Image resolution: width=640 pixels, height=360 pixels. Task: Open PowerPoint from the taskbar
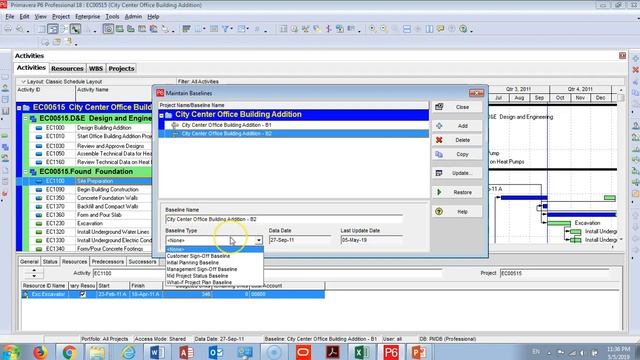(x=419, y=352)
